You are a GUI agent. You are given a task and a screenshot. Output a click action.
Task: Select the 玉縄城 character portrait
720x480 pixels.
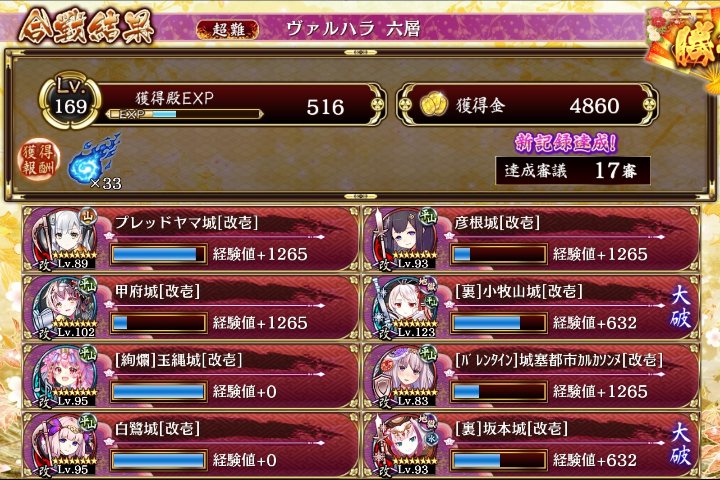click(x=65, y=376)
